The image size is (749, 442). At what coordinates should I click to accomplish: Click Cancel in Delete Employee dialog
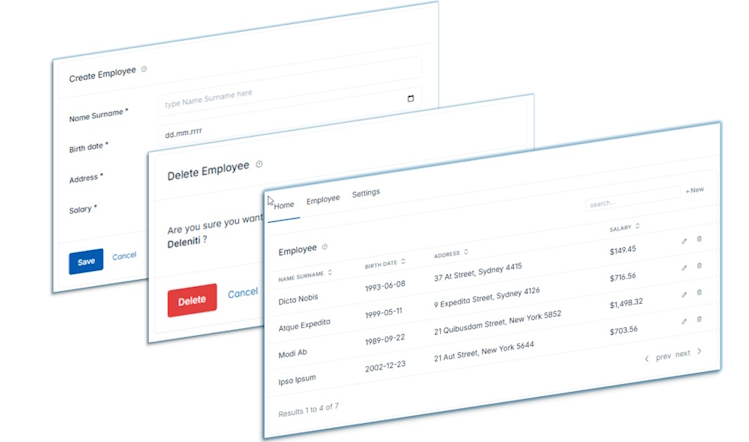coord(243,294)
